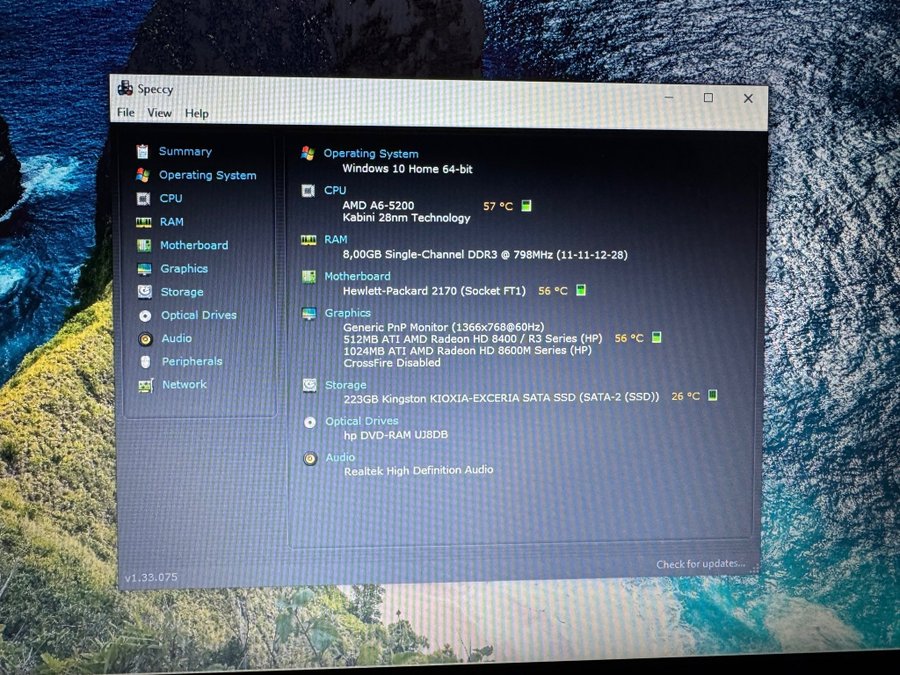Click the Storage heading link in summary

[346, 385]
